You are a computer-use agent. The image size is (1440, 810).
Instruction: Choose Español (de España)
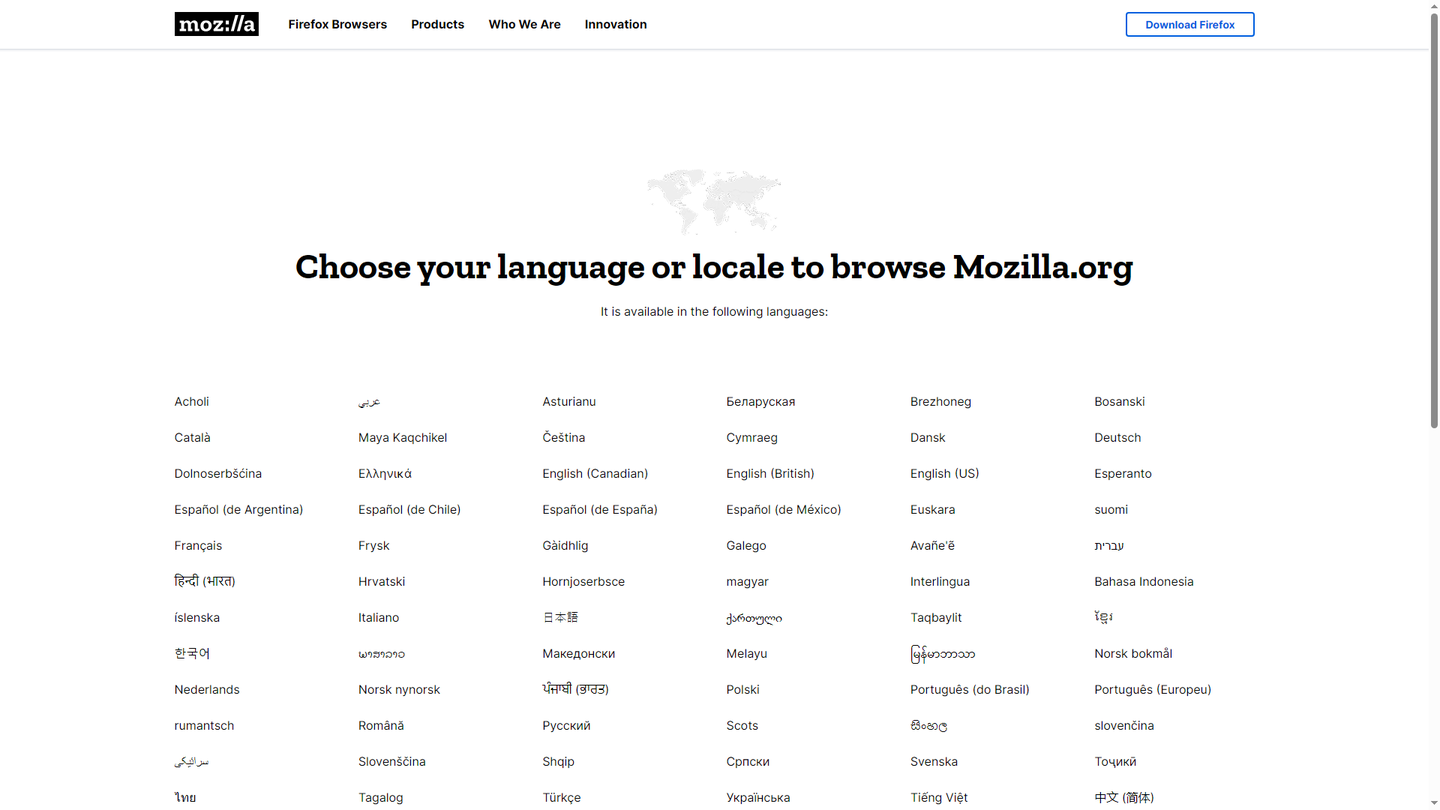click(599, 509)
